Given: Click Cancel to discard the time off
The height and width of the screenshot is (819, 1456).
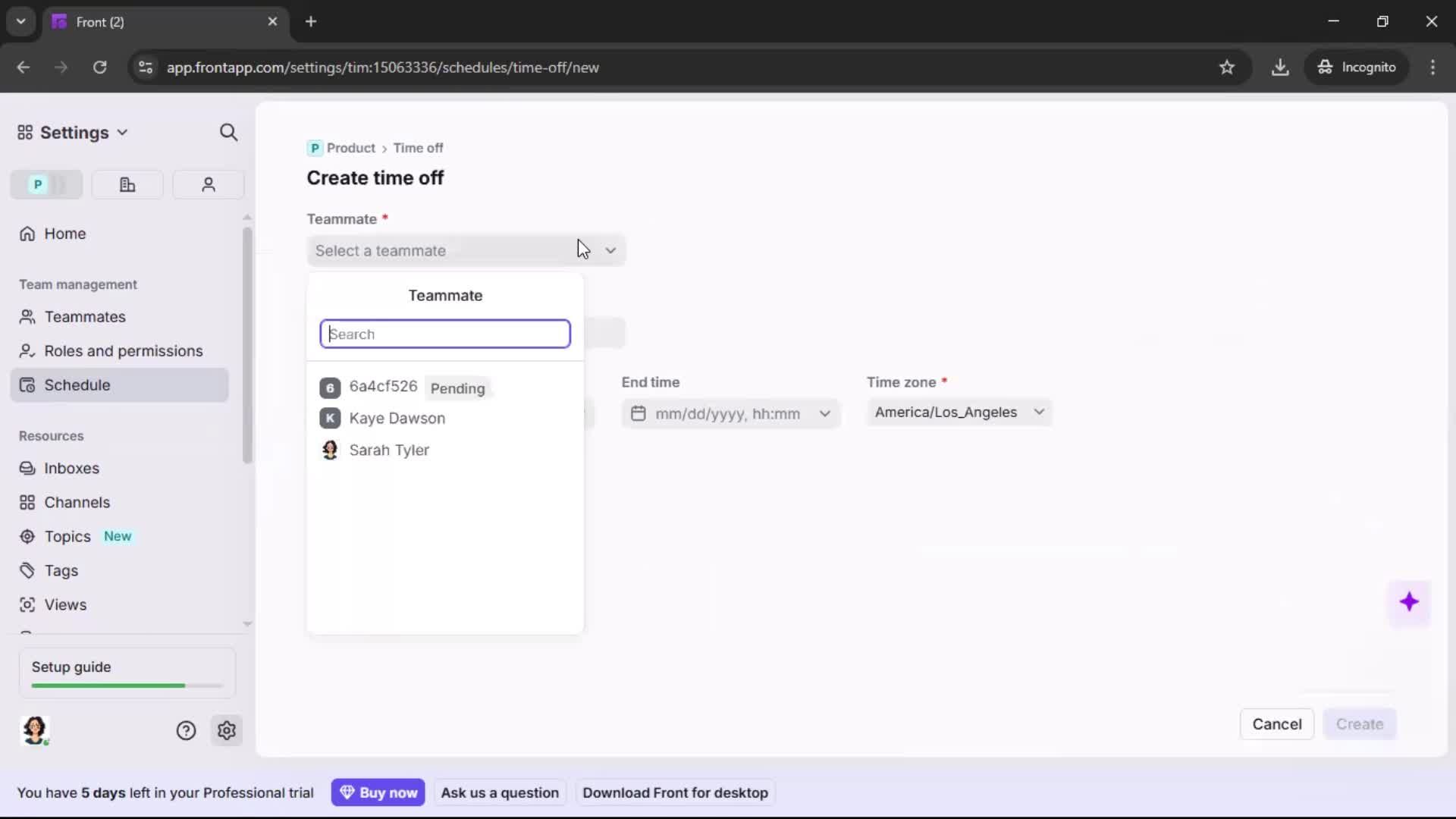Looking at the screenshot, I should point(1276,724).
